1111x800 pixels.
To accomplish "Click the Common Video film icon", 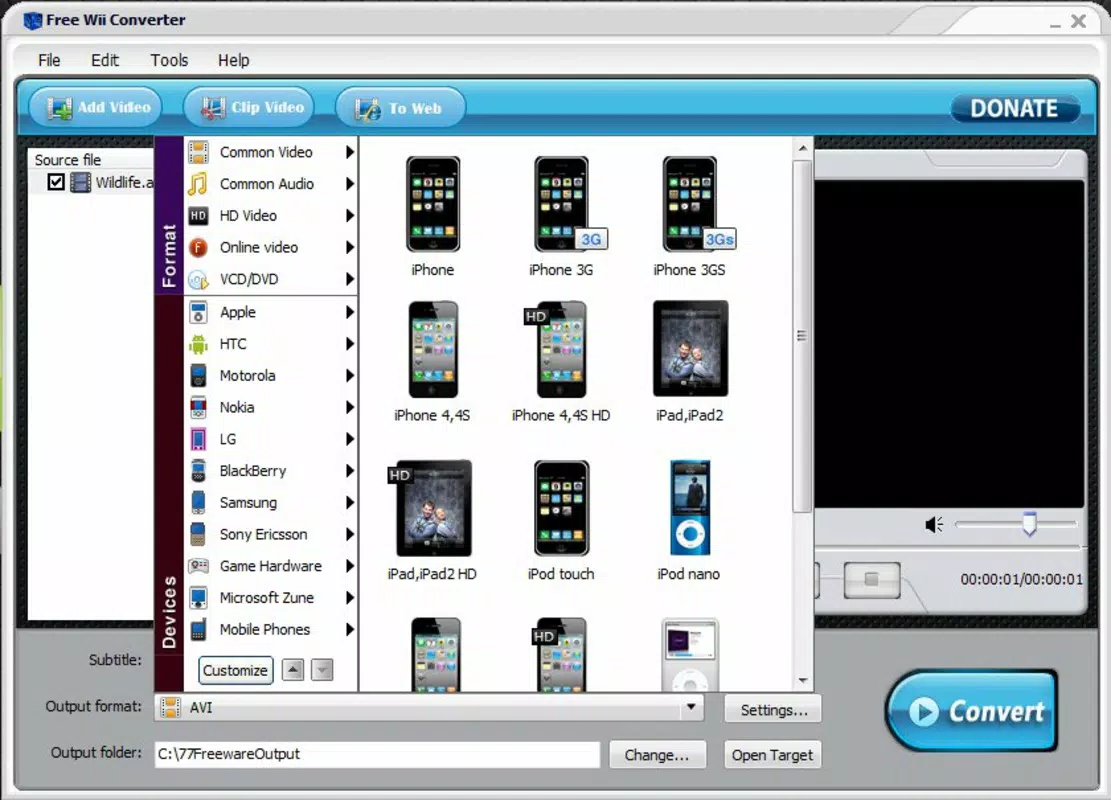I will point(198,152).
